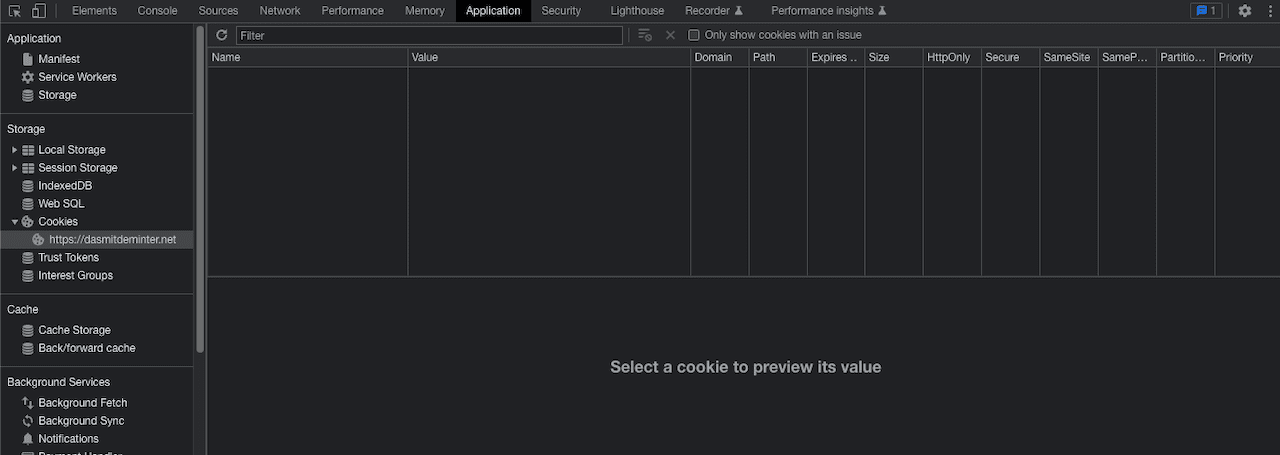Expand the Session Storage tree arrow
1280x455 pixels.
[15, 168]
